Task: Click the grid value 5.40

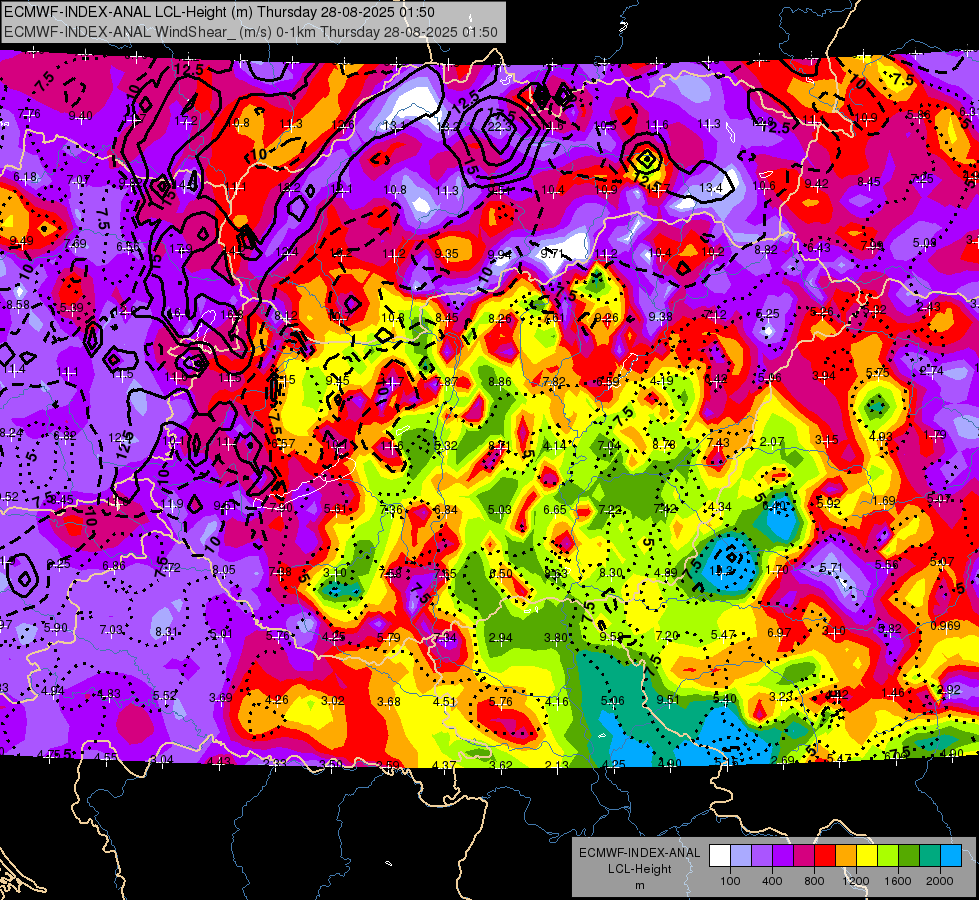Action: (724, 698)
